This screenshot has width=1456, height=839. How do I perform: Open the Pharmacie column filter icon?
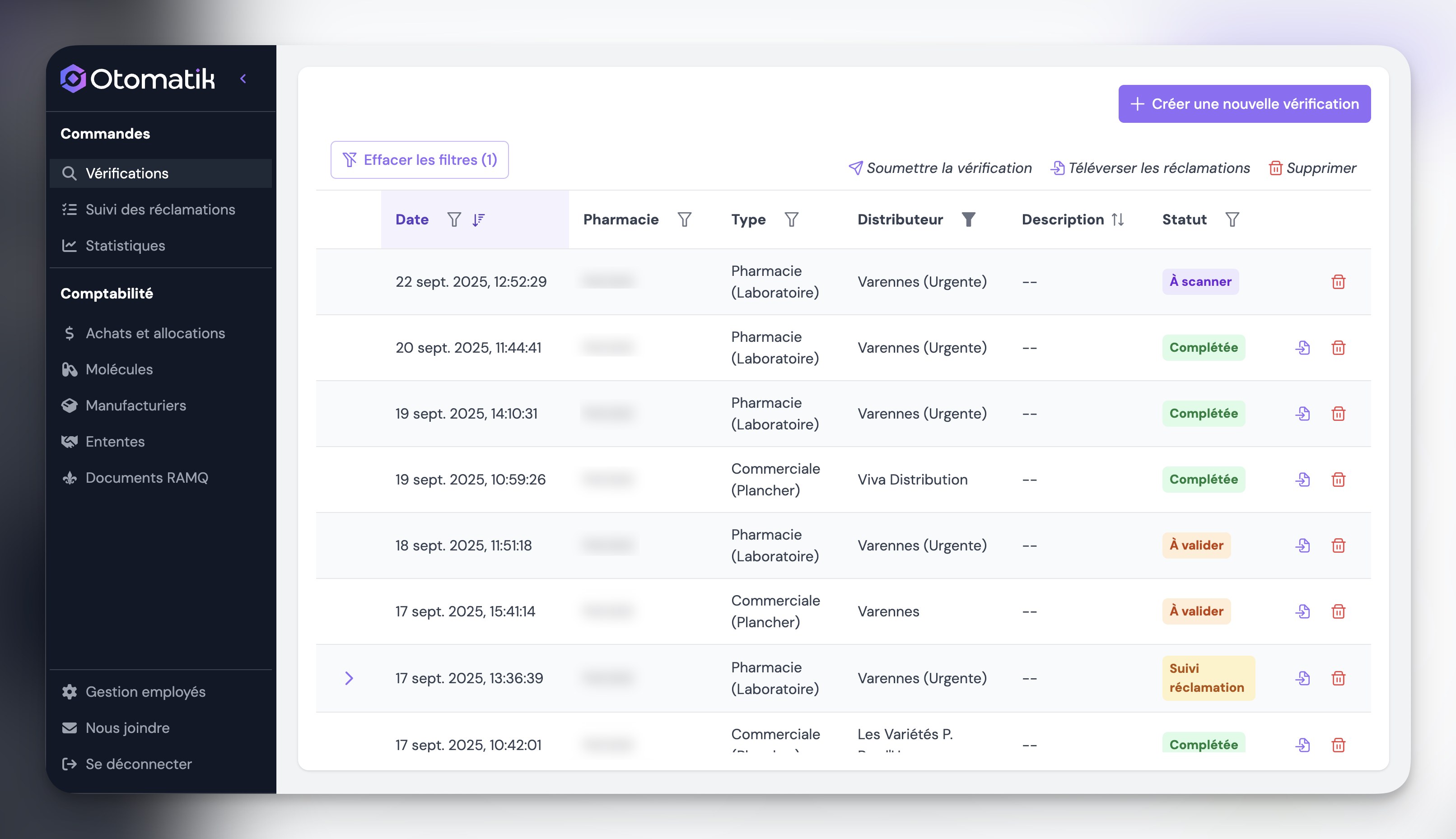tap(684, 219)
